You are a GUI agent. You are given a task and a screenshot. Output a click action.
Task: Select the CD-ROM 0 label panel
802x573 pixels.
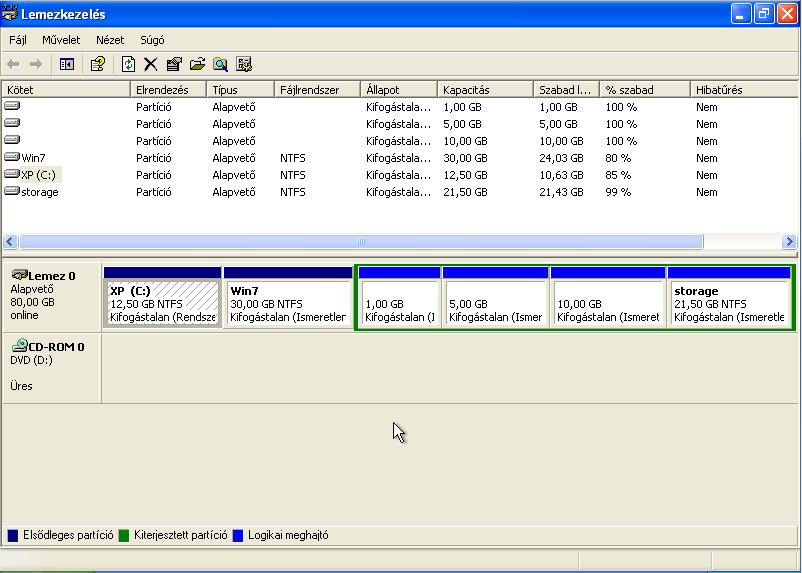point(51,367)
